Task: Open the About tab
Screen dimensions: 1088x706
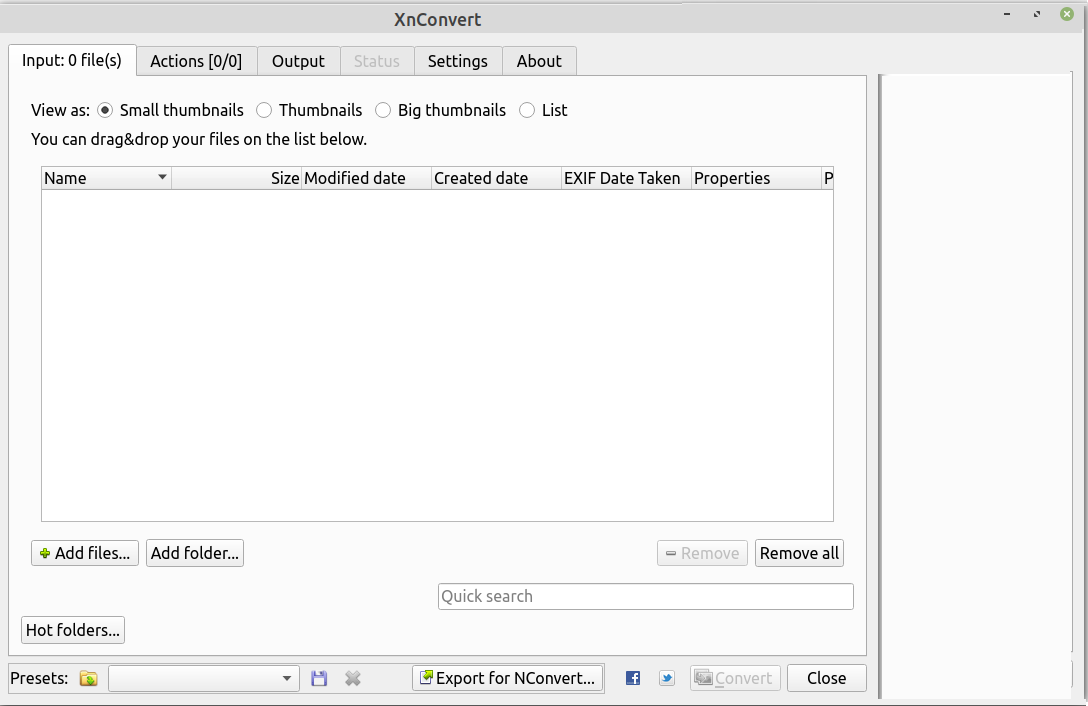Action: pos(539,61)
